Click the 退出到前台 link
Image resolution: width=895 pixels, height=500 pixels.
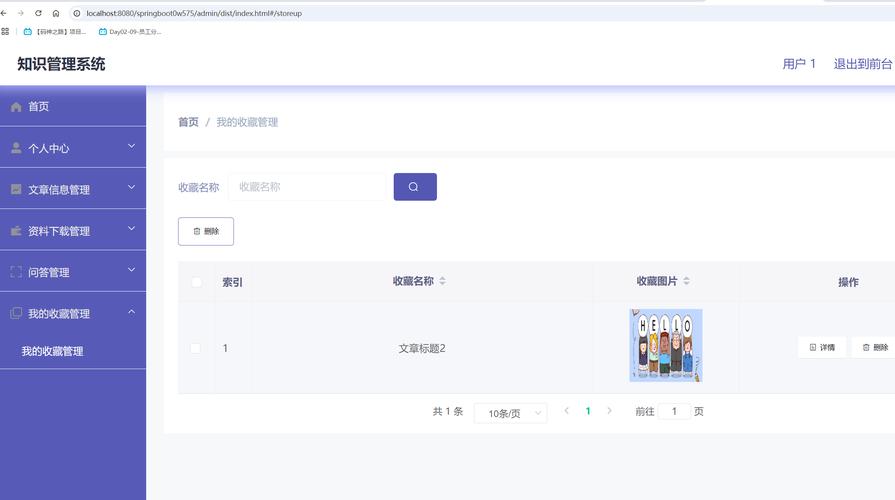[863, 64]
